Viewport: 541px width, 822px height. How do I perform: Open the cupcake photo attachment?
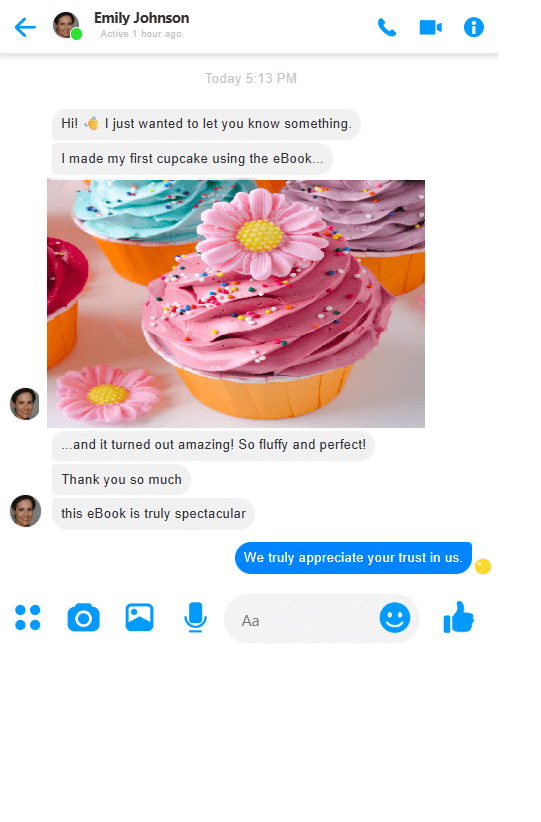(x=236, y=304)
